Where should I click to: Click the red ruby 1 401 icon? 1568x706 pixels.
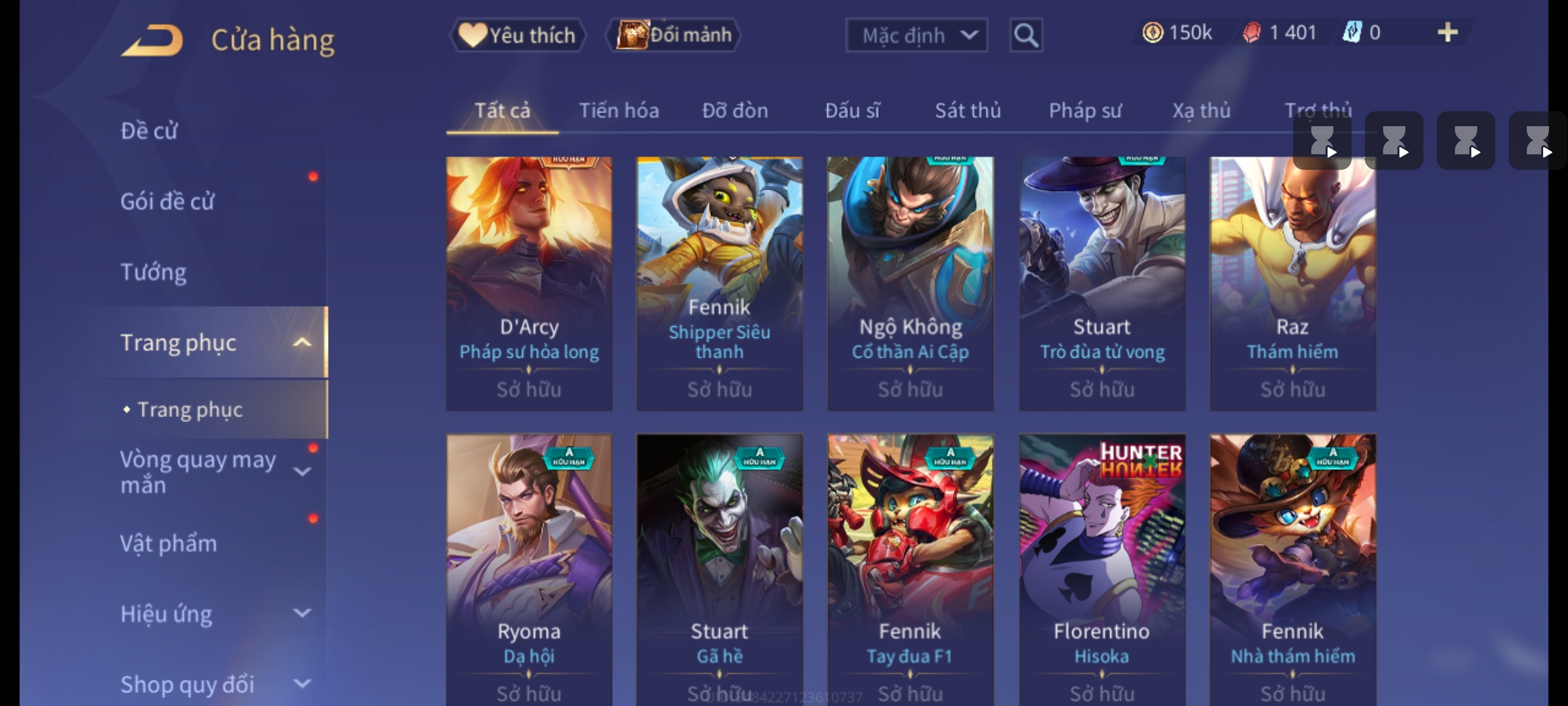(1251, 33)
